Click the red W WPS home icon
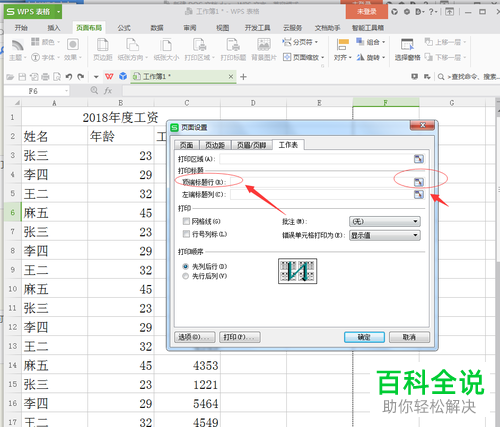This screenshot has height=427, width=500. pos(109,77)
